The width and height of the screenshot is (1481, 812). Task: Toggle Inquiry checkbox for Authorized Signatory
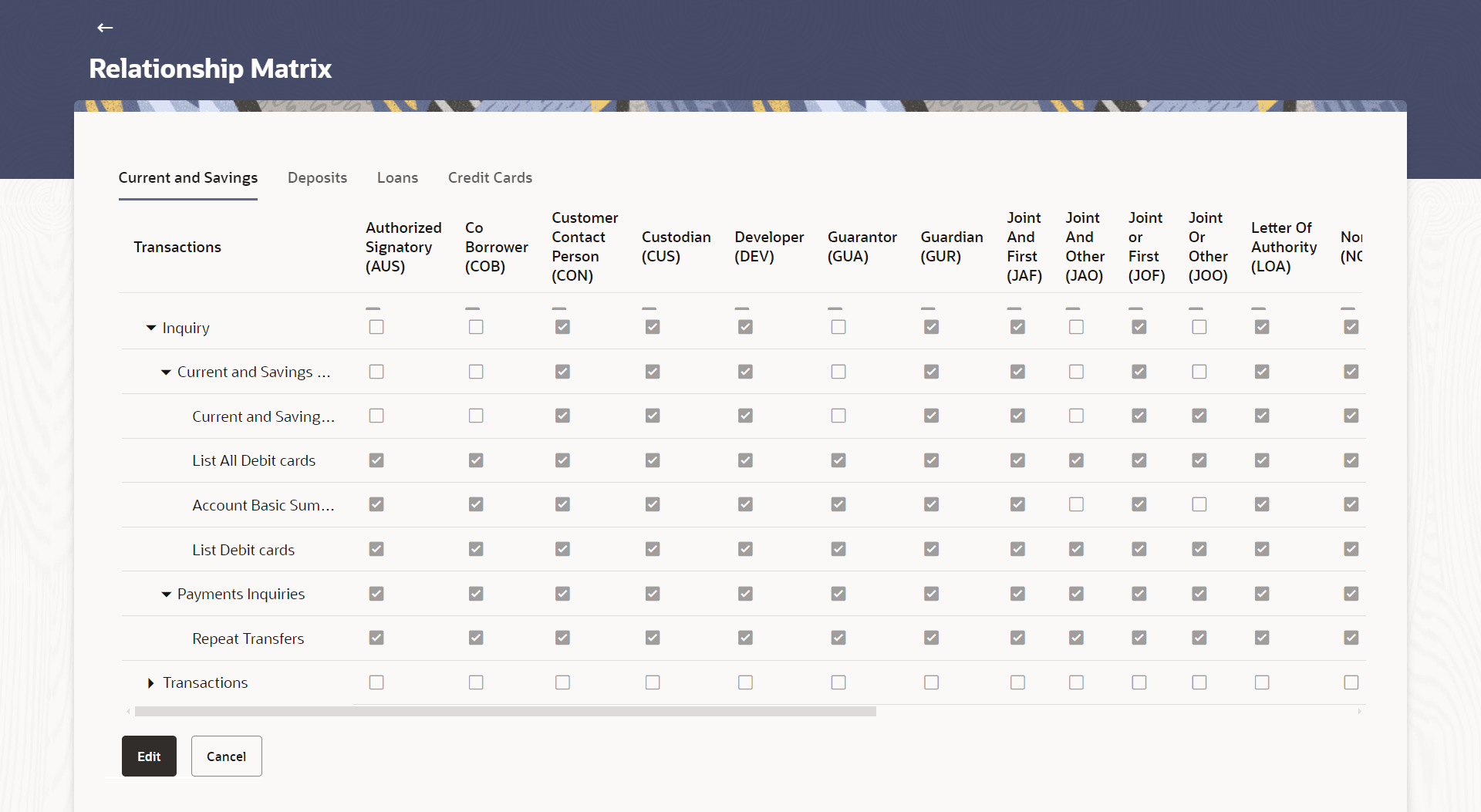(x=376, y=327)
